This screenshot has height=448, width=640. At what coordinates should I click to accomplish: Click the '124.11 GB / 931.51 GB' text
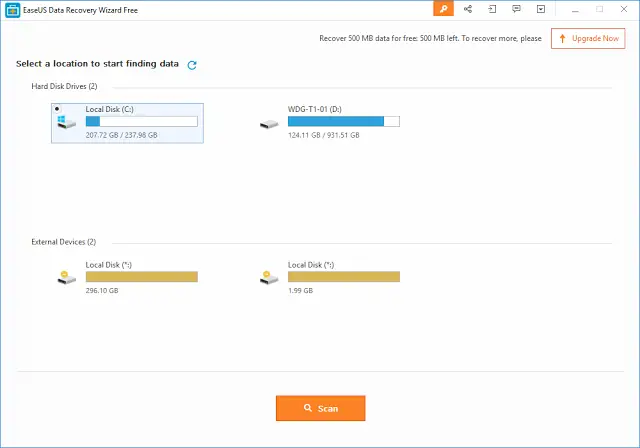click(324, 135)
